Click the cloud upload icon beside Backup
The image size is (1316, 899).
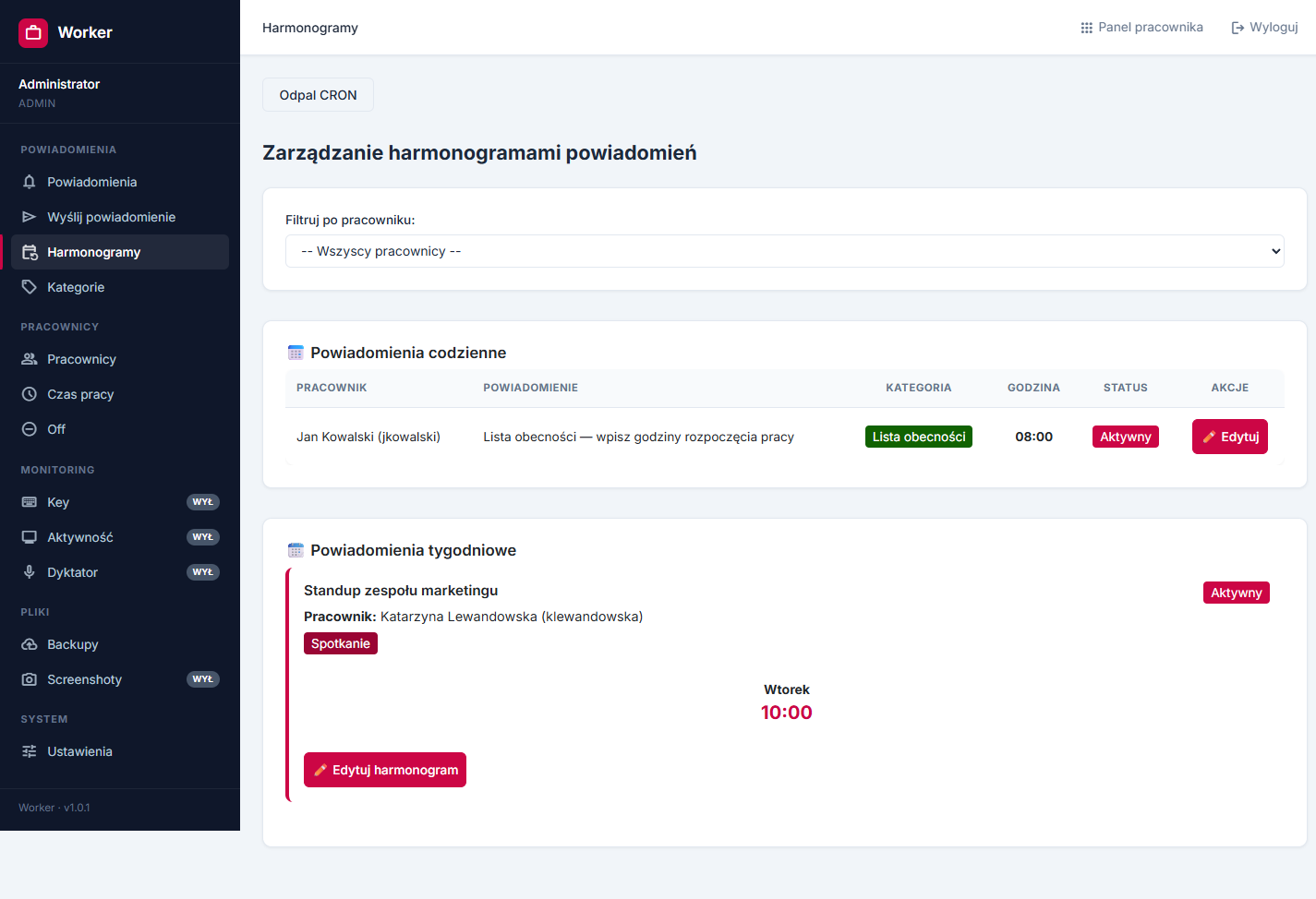pos(30,644)
